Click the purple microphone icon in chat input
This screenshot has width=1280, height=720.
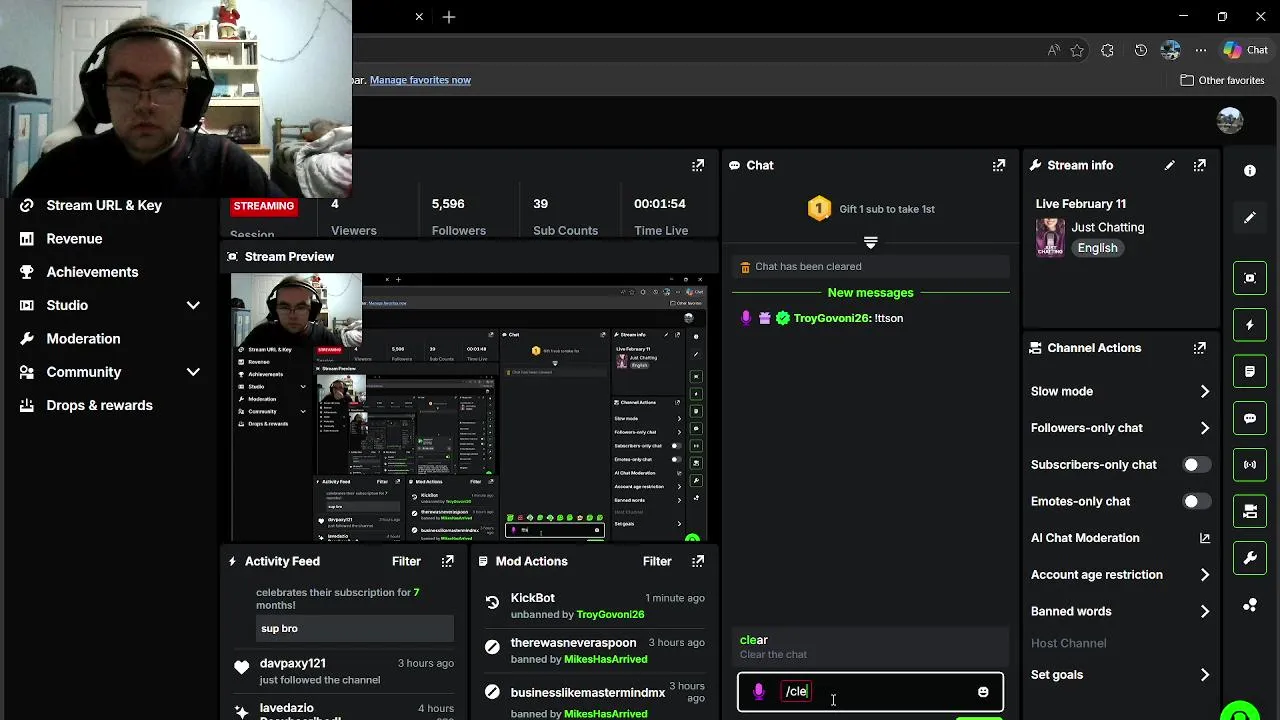click(759, 691)
